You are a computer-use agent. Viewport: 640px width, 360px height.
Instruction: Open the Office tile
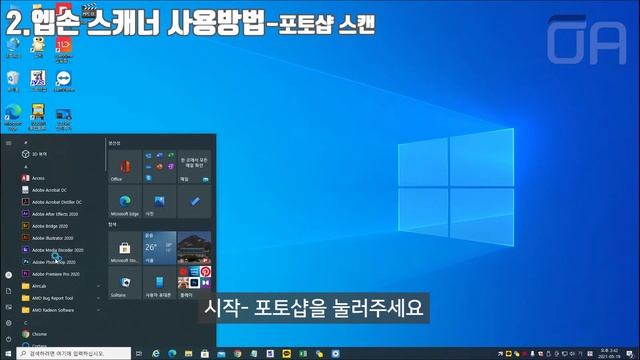[125, 167]
